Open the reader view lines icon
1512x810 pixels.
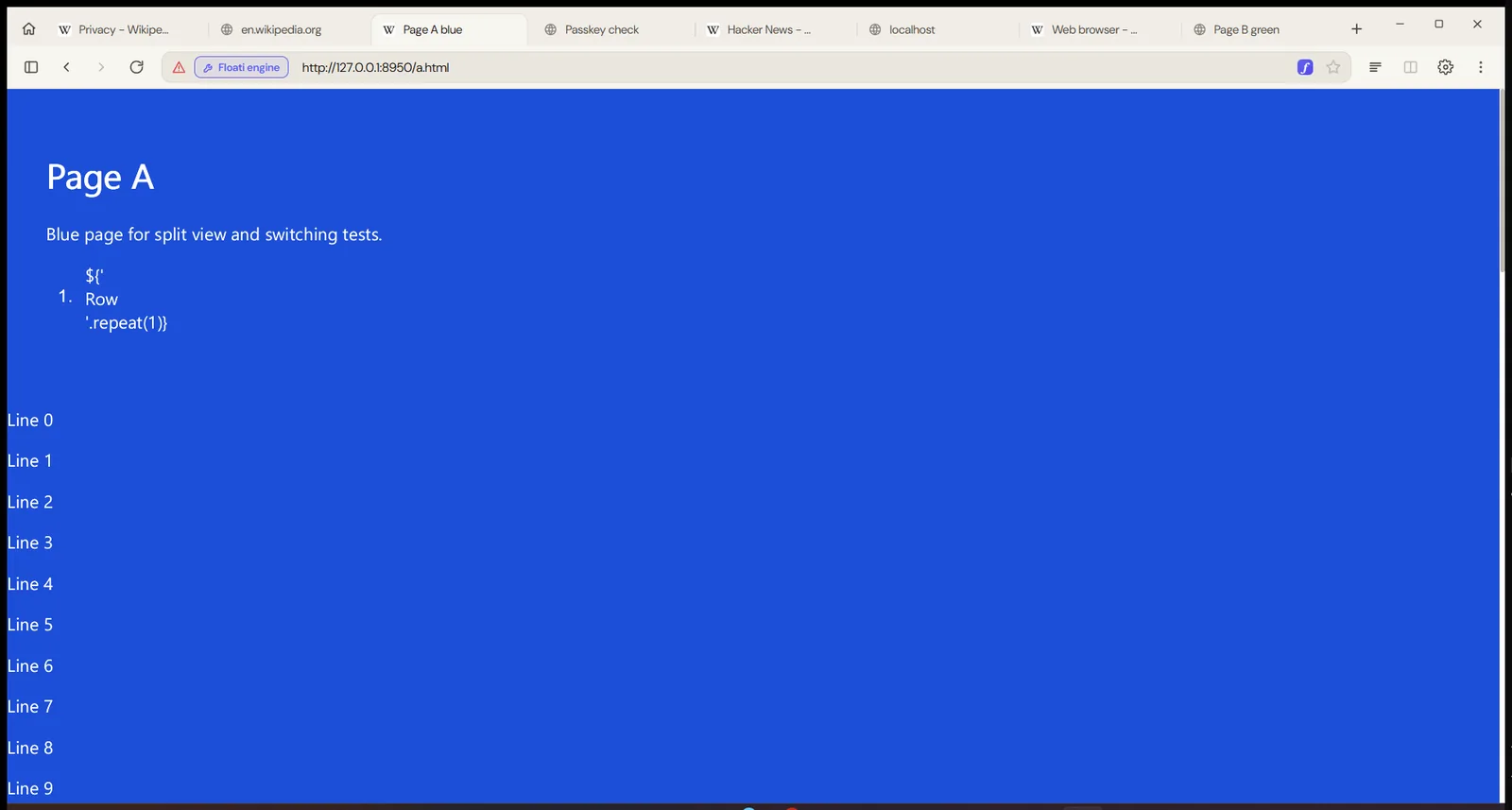click(x=1375, y=67)
